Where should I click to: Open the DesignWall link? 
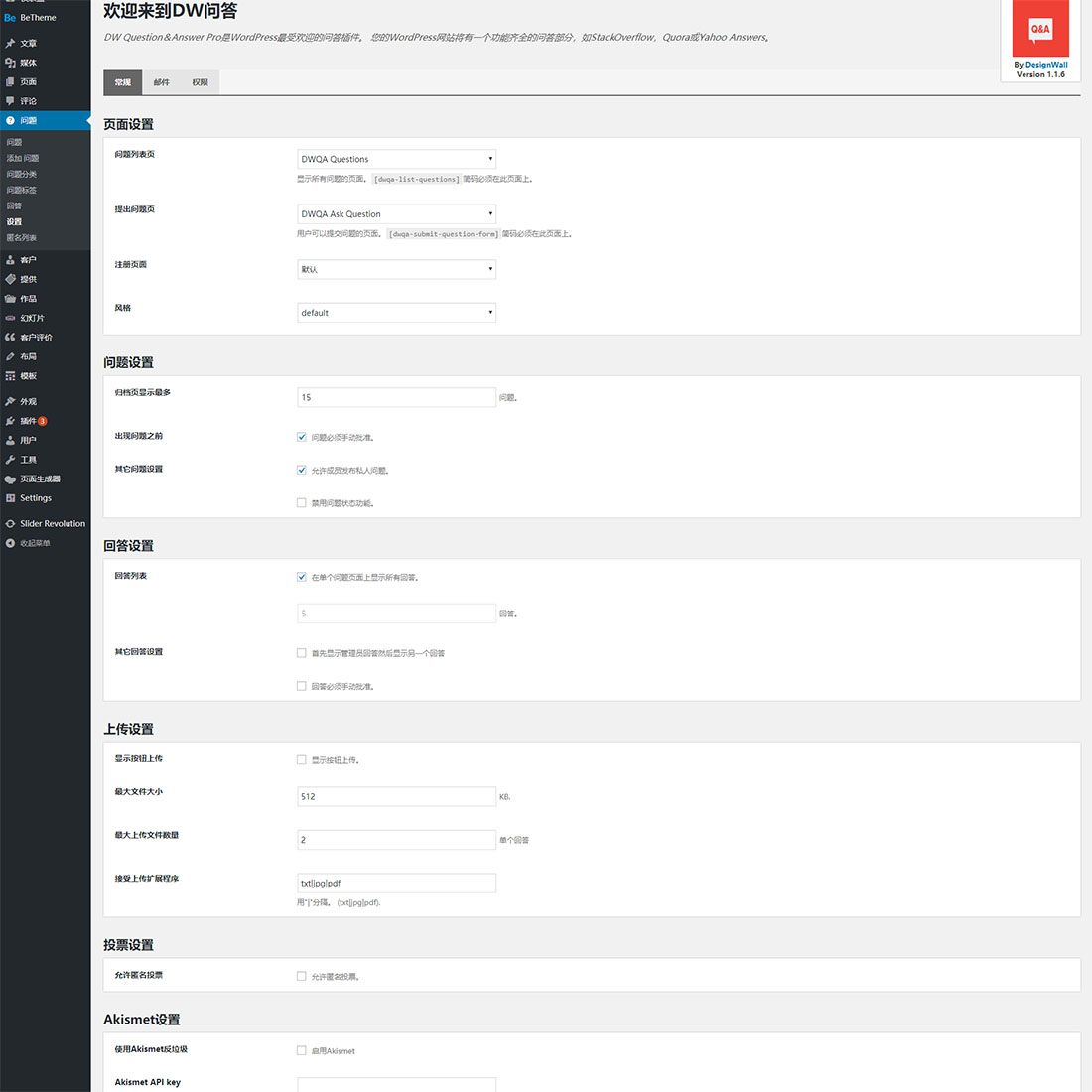click(x=1046, y=65)
